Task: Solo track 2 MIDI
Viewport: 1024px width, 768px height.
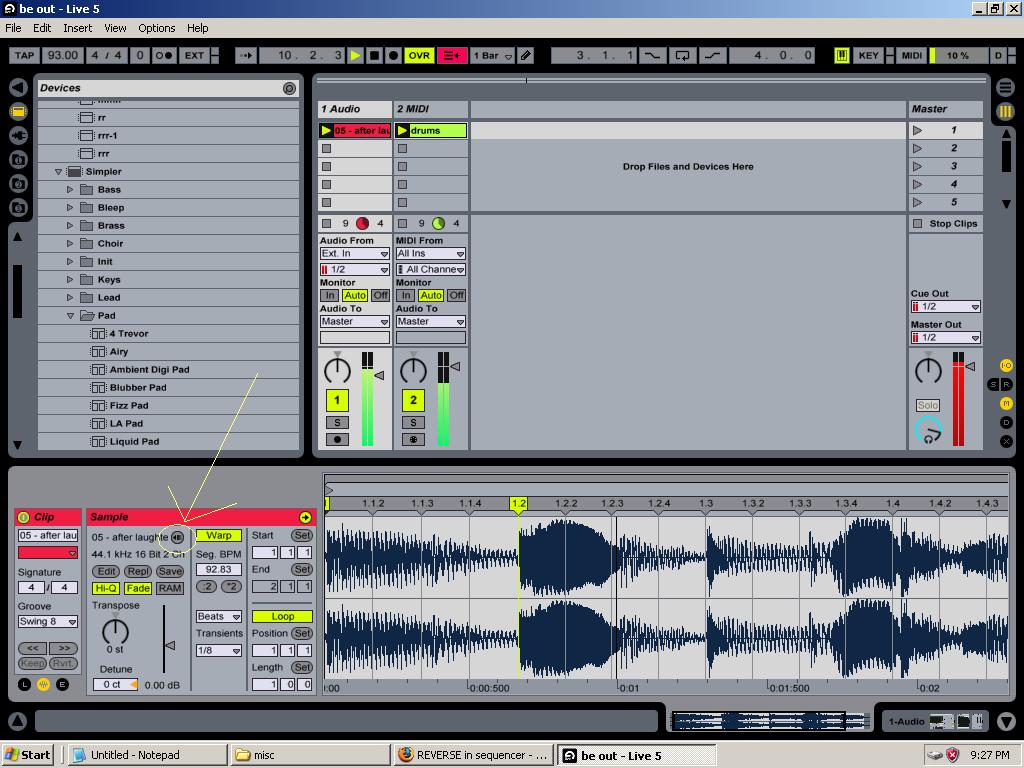Action: click(x=413, y=423)
